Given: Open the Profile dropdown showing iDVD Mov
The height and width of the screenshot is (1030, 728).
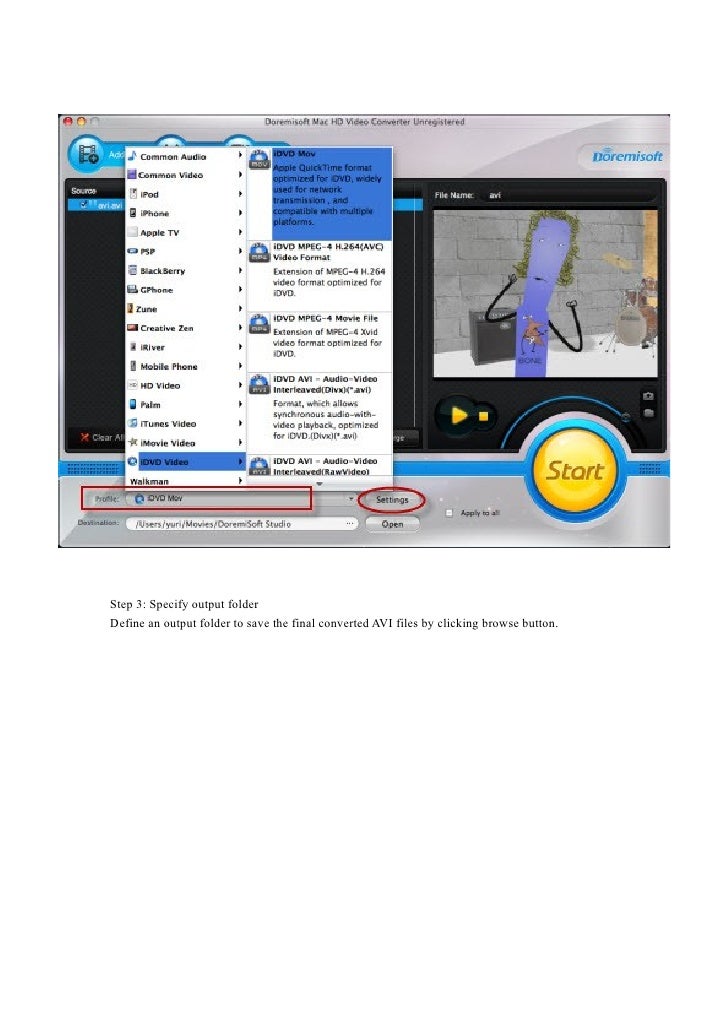Looking at the screenshot, I should click(243, 499).
